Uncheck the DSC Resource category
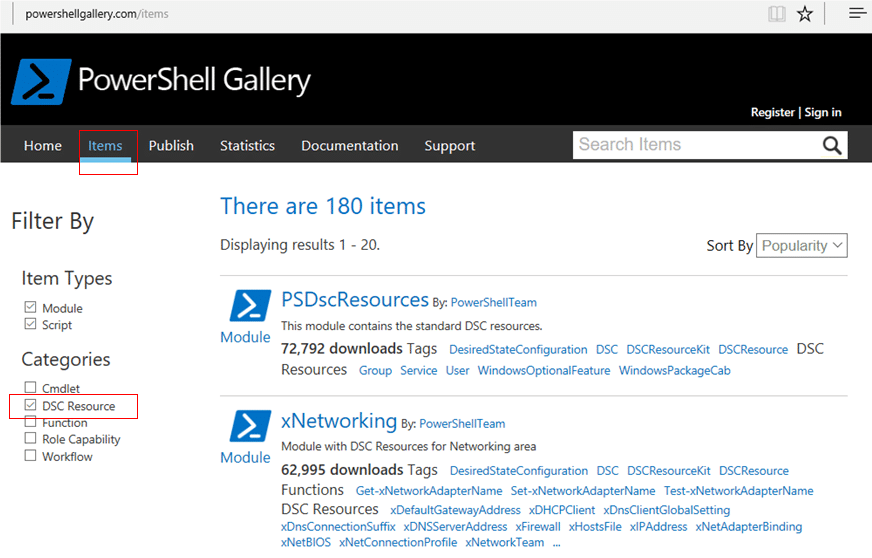This screenshot has width=872, height=558. (31, 405)
